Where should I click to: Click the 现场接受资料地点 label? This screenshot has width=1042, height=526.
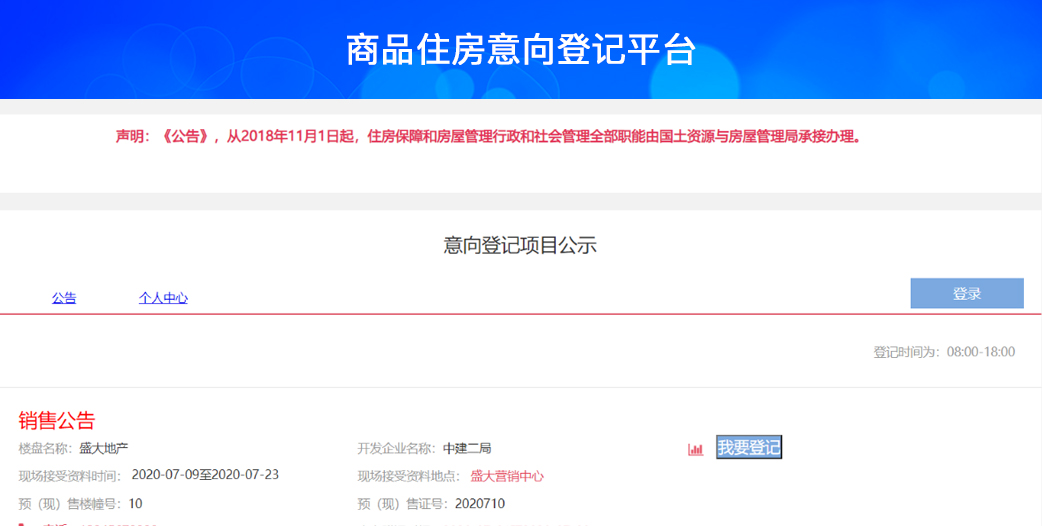point(410,476)
